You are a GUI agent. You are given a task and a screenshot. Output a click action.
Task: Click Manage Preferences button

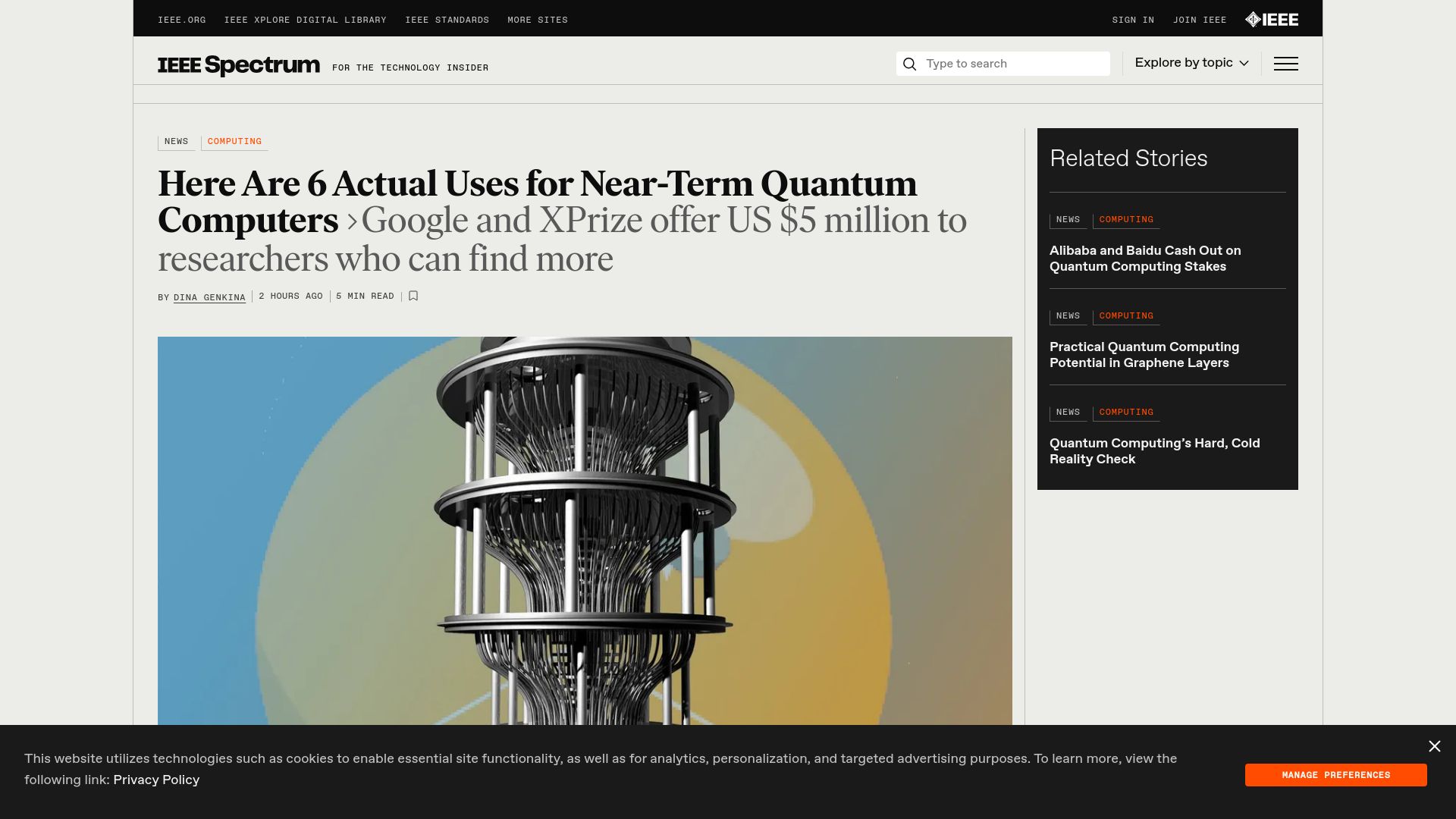click(x=1335, y=775)
